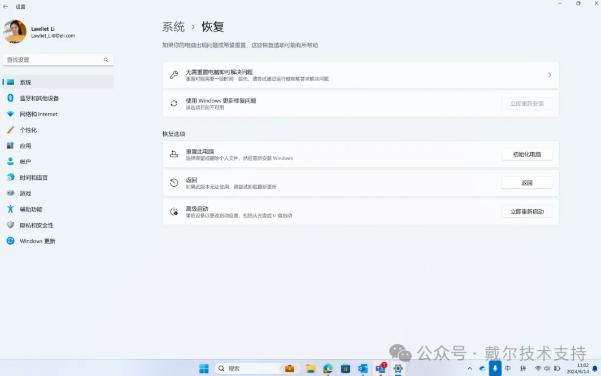The width and height of the screenshot is (601, 376).
Task: Click the 立即重新启动 button
Action: coord(527,212)
